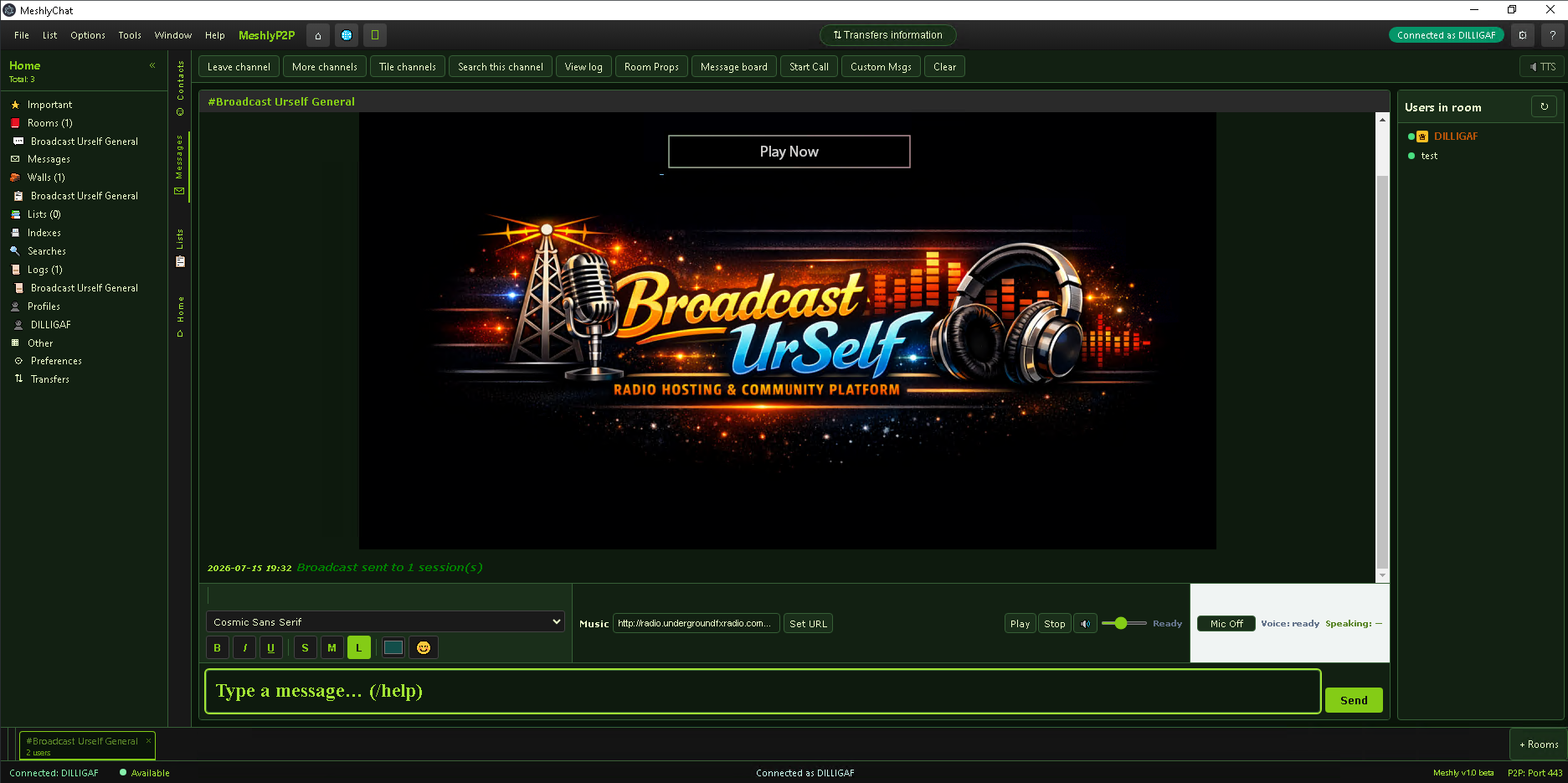
Task: Select large text size L
Action: coord(358,647)
